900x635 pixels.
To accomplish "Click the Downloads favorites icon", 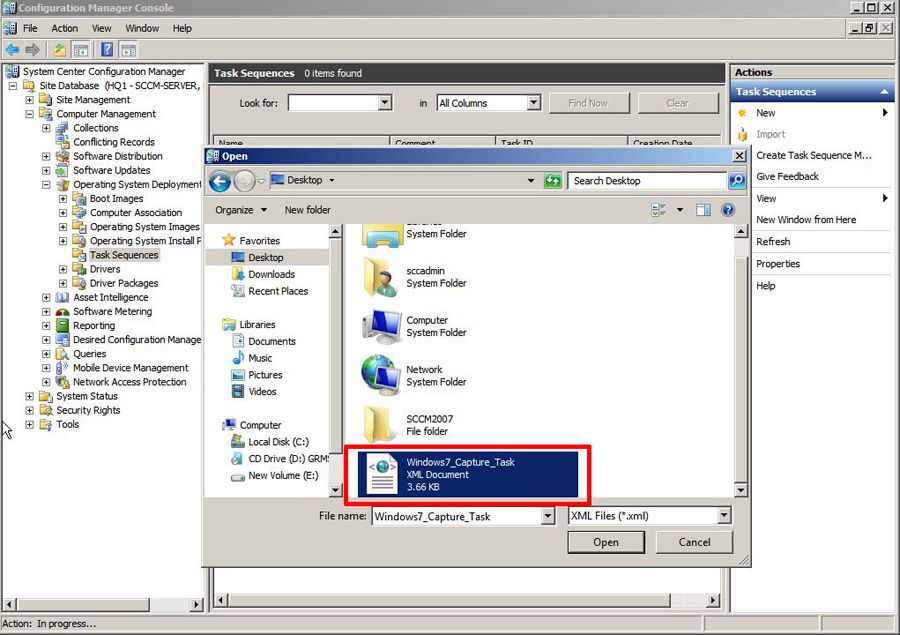I will click(237, 274).
